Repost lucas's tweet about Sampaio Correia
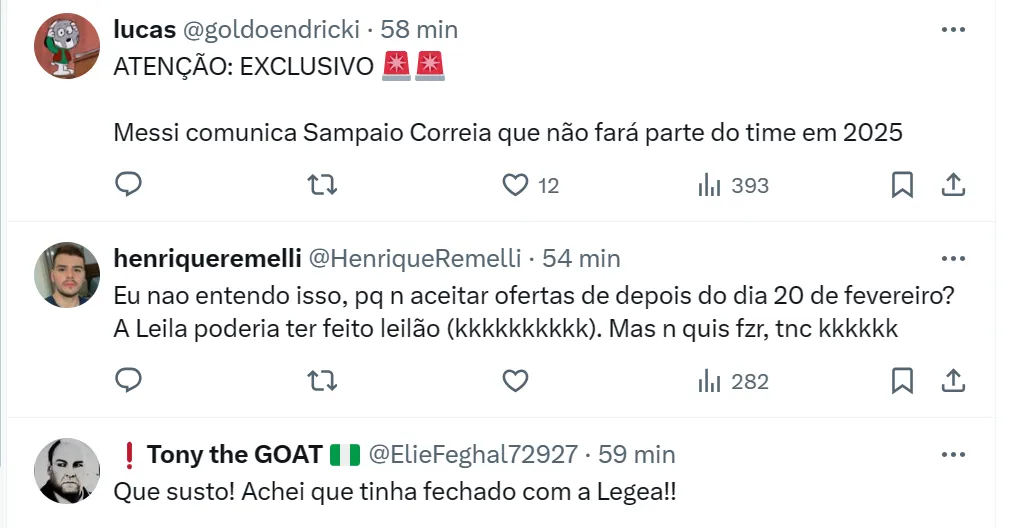The height and width of the screenshot is (528, 1012). (321, 185)
